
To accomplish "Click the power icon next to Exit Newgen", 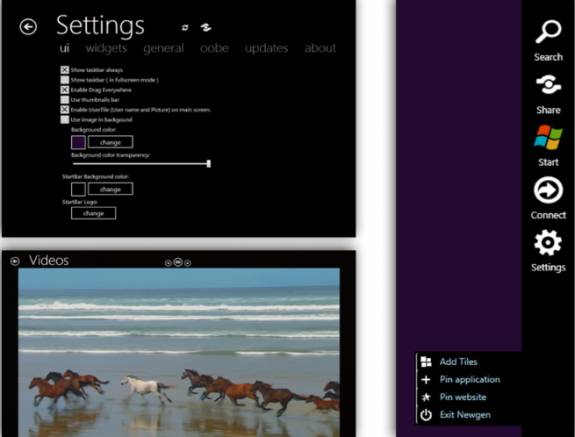I will click(426, 415).
